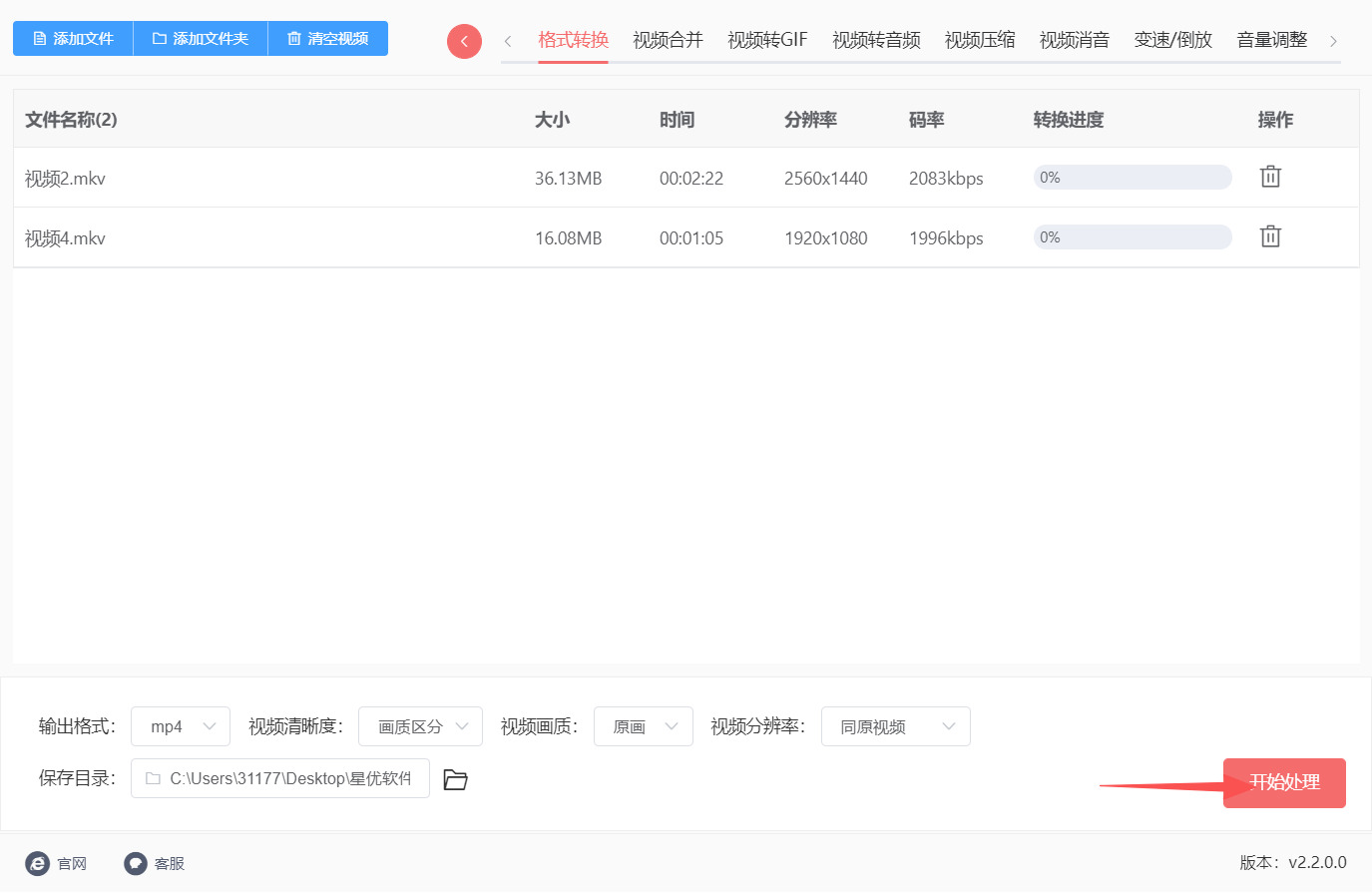Viewport: 1372px width, 893px height.
Task: Delete 视频2.mkv with its trash icon
Action: (1270, 177)
